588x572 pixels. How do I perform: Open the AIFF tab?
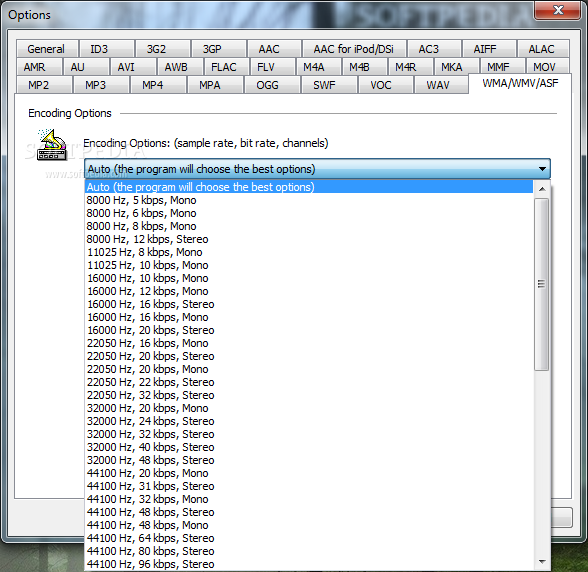click(489, 49)
